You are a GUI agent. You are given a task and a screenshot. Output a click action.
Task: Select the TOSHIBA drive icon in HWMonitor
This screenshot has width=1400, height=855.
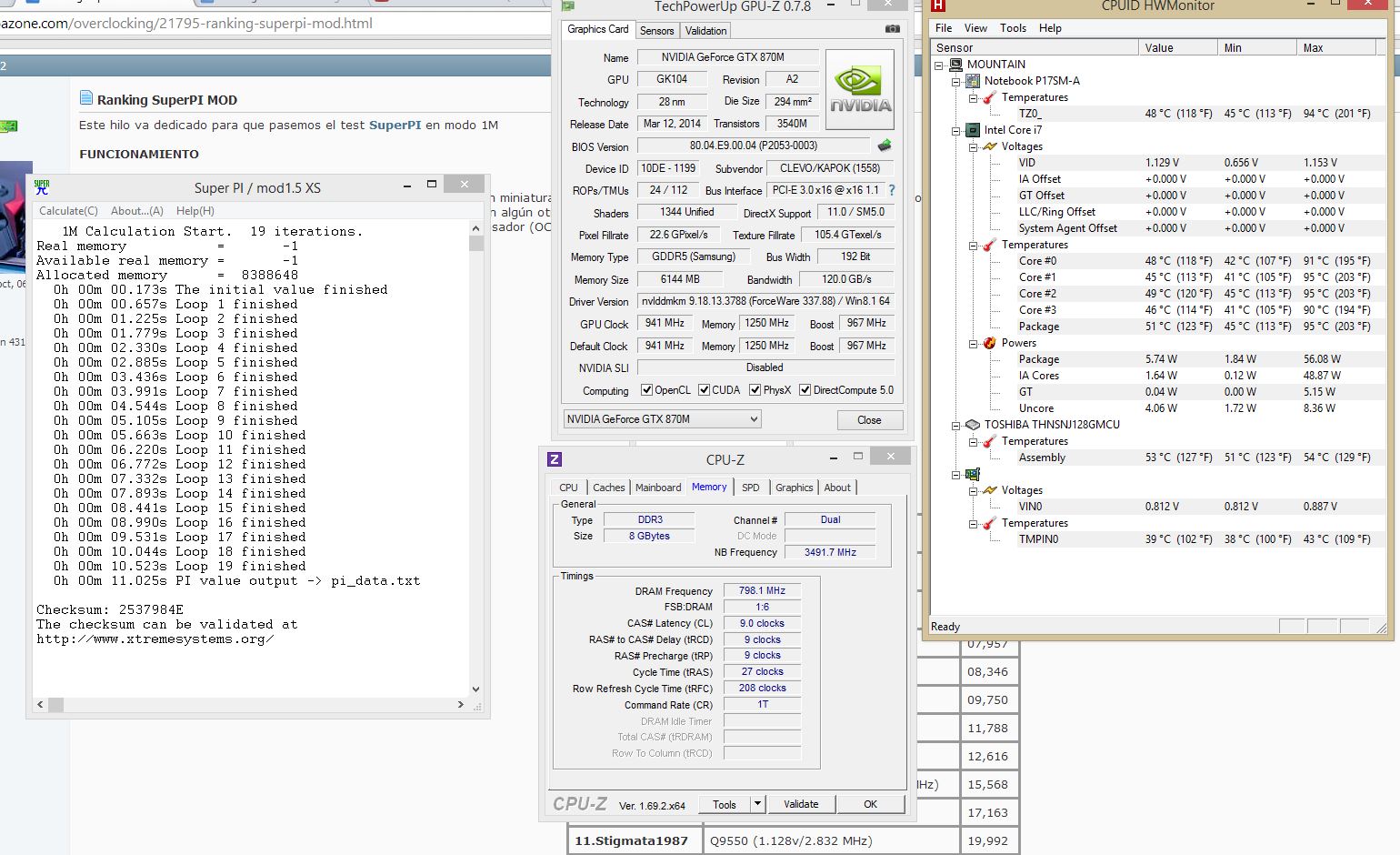coord(972,425)
